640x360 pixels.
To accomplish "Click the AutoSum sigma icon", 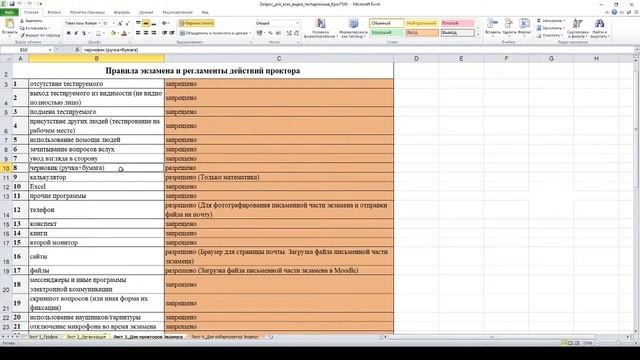I will tap(539, 20).
